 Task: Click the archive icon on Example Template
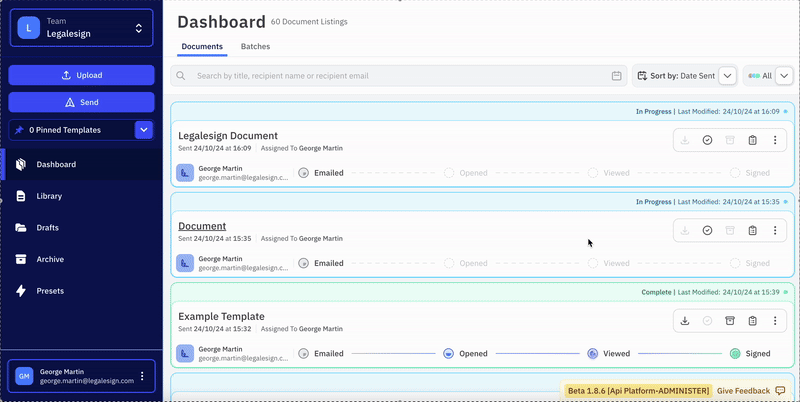[730, 321]
